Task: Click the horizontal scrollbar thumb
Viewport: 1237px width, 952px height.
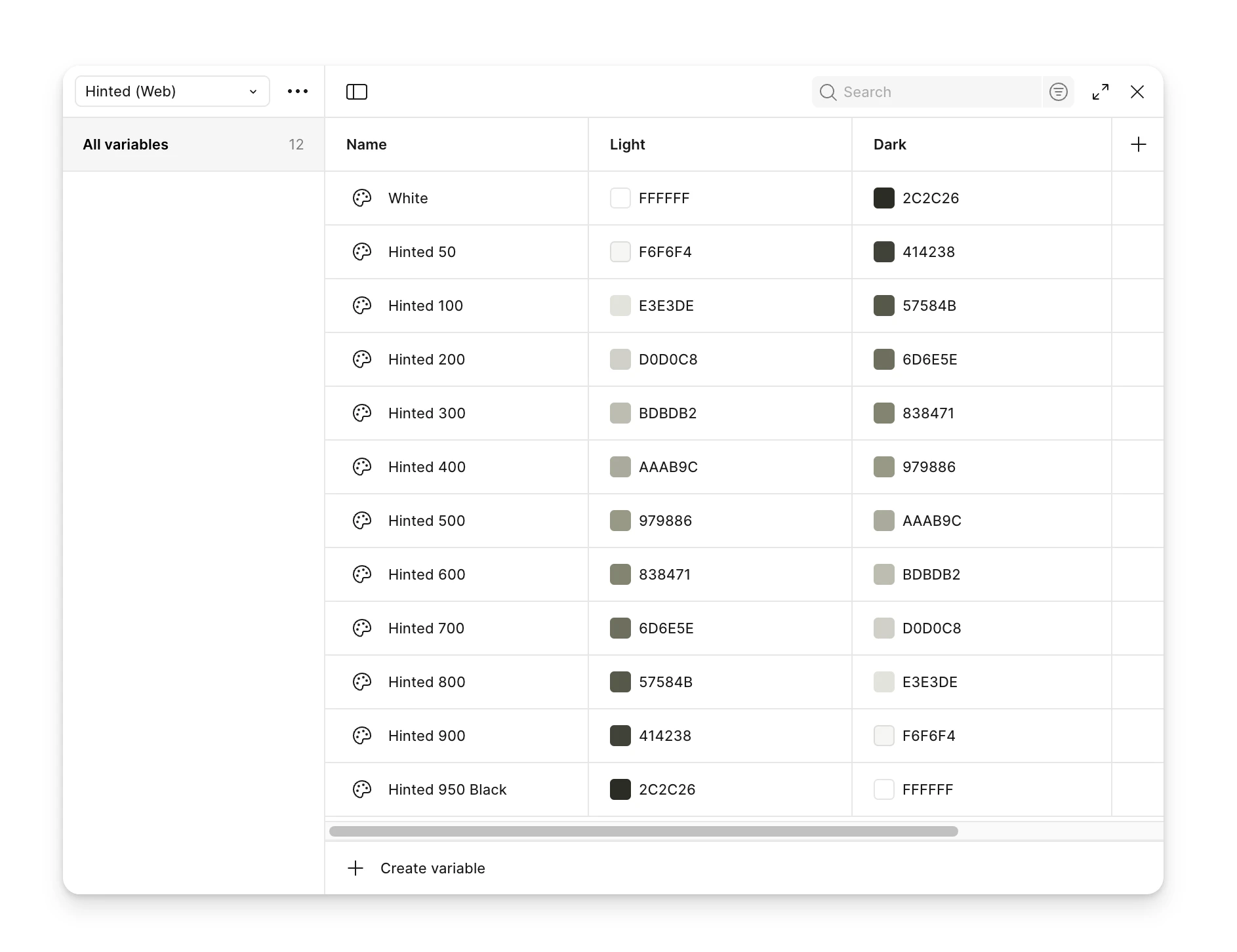Action: pos(643,831)
